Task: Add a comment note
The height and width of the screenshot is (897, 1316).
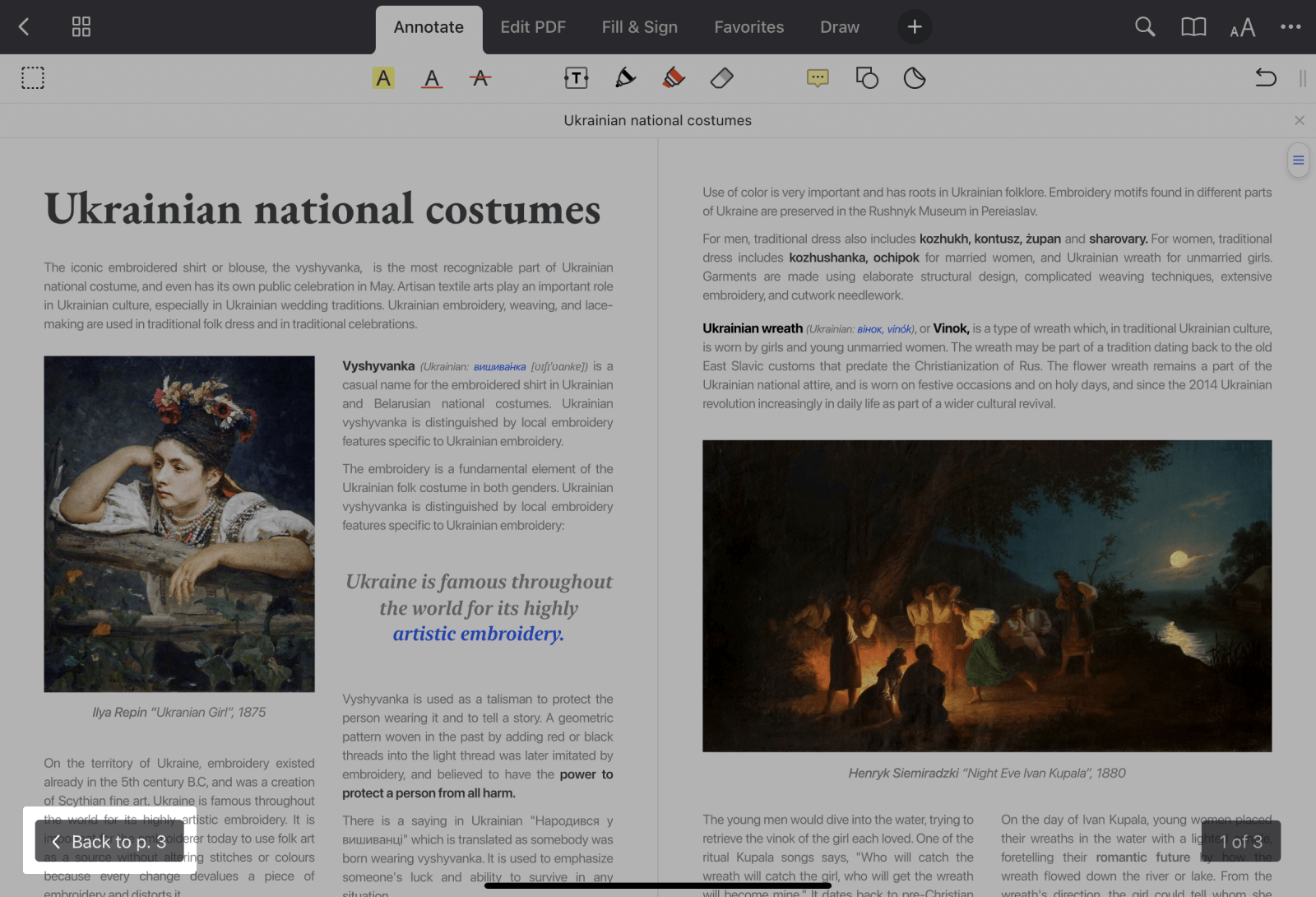Action: coord(818,78)
